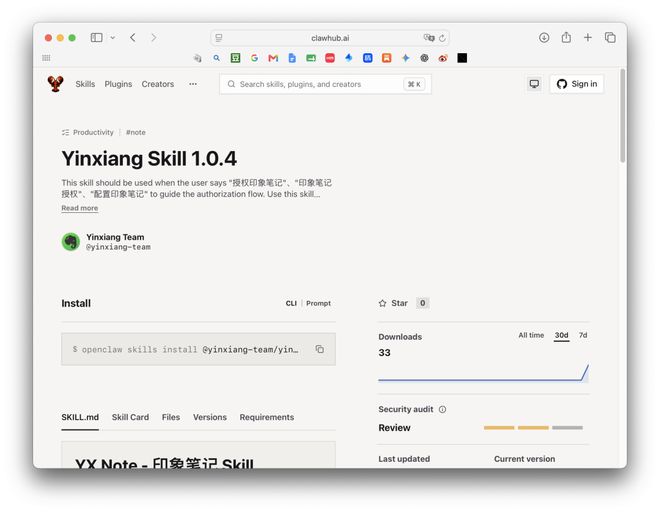Click the Security audit info icon
This screenshot has width=660, height=512.
(x=442, y=409)
